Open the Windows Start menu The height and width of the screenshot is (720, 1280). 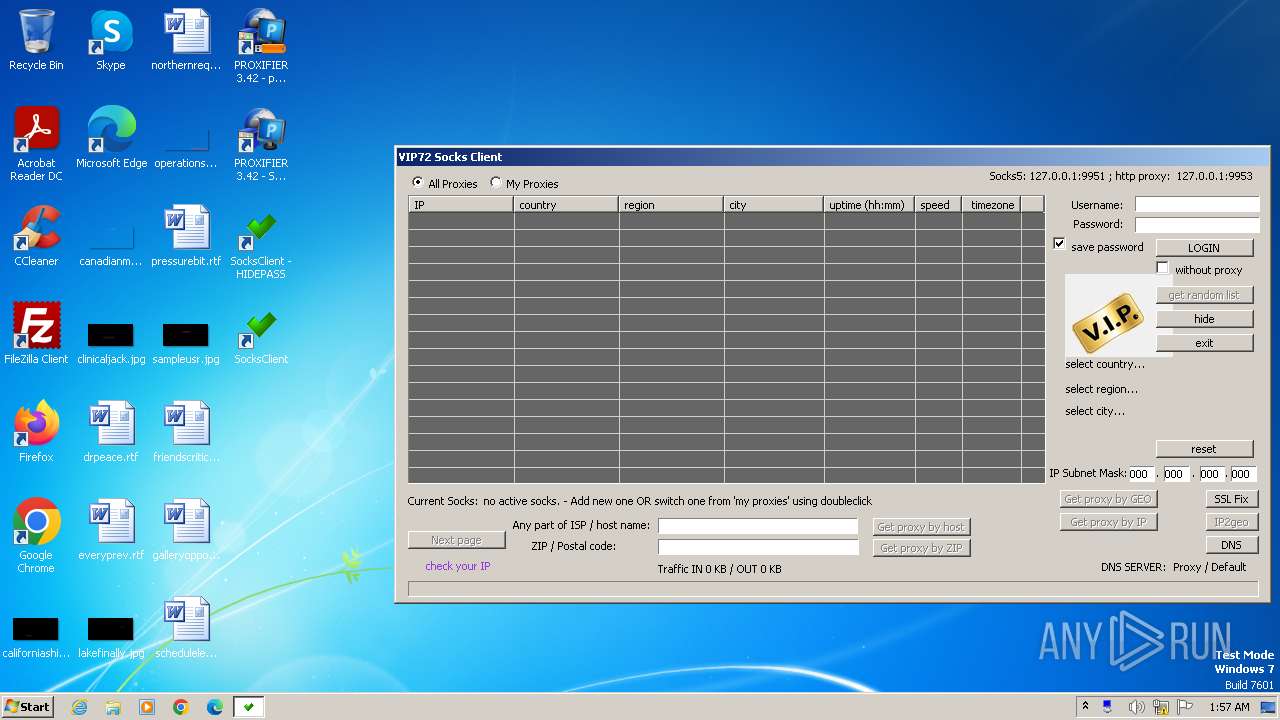tap(28, 707)
